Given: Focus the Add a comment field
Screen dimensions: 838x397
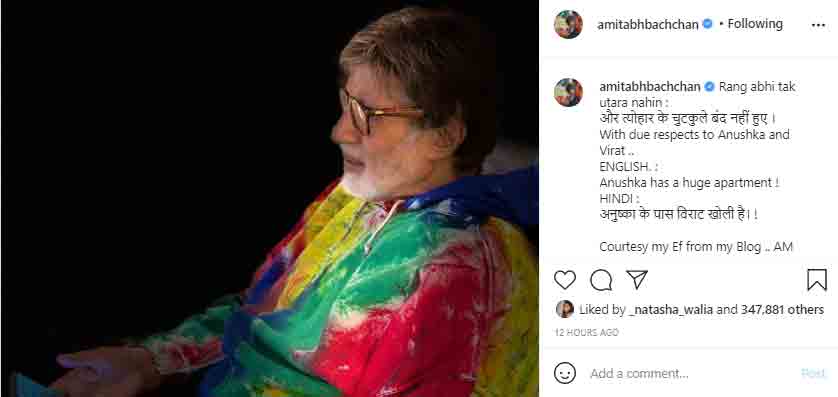Looking at the screenshot, I should 689,373.
